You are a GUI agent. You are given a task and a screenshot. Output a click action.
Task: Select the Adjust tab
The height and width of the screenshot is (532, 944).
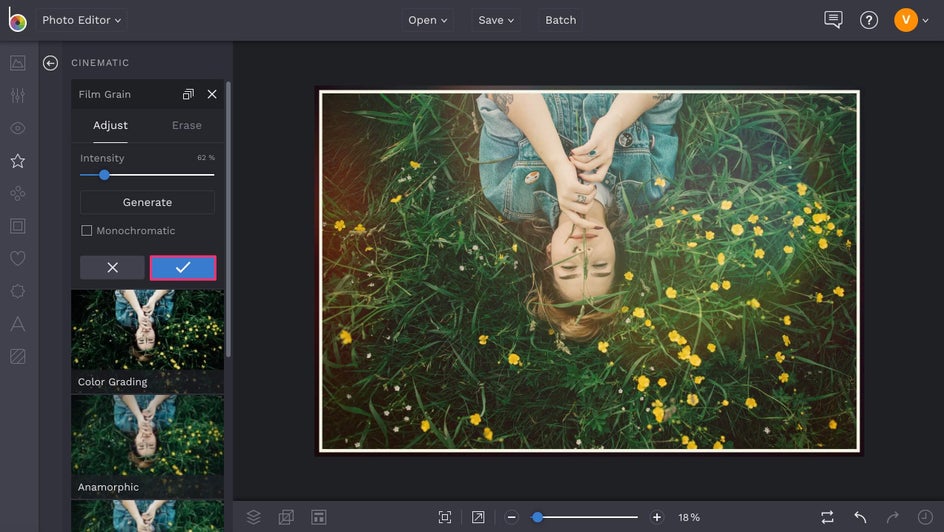(110, 125)
